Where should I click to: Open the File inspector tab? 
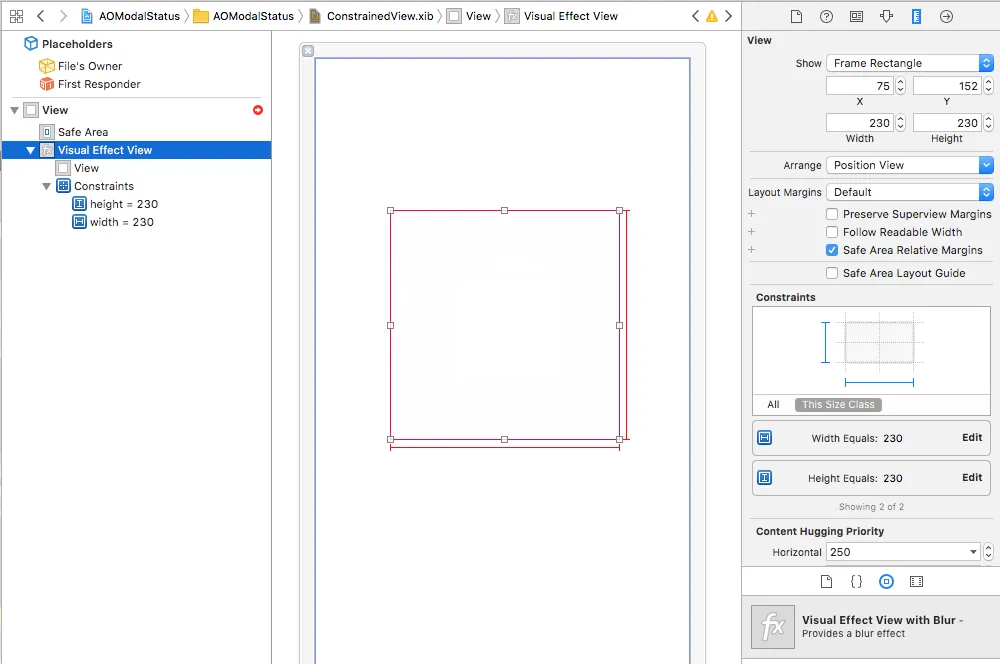click(x=796, y=17)
